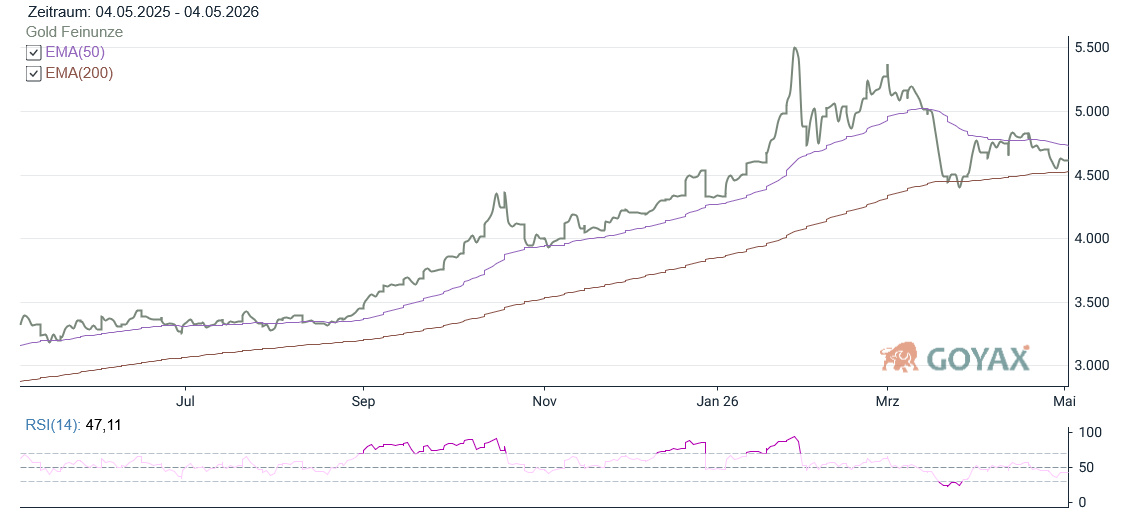Select the EMA(200) legend label
1140x513 pixels.
pyautogui.click(x=79, y=73)
